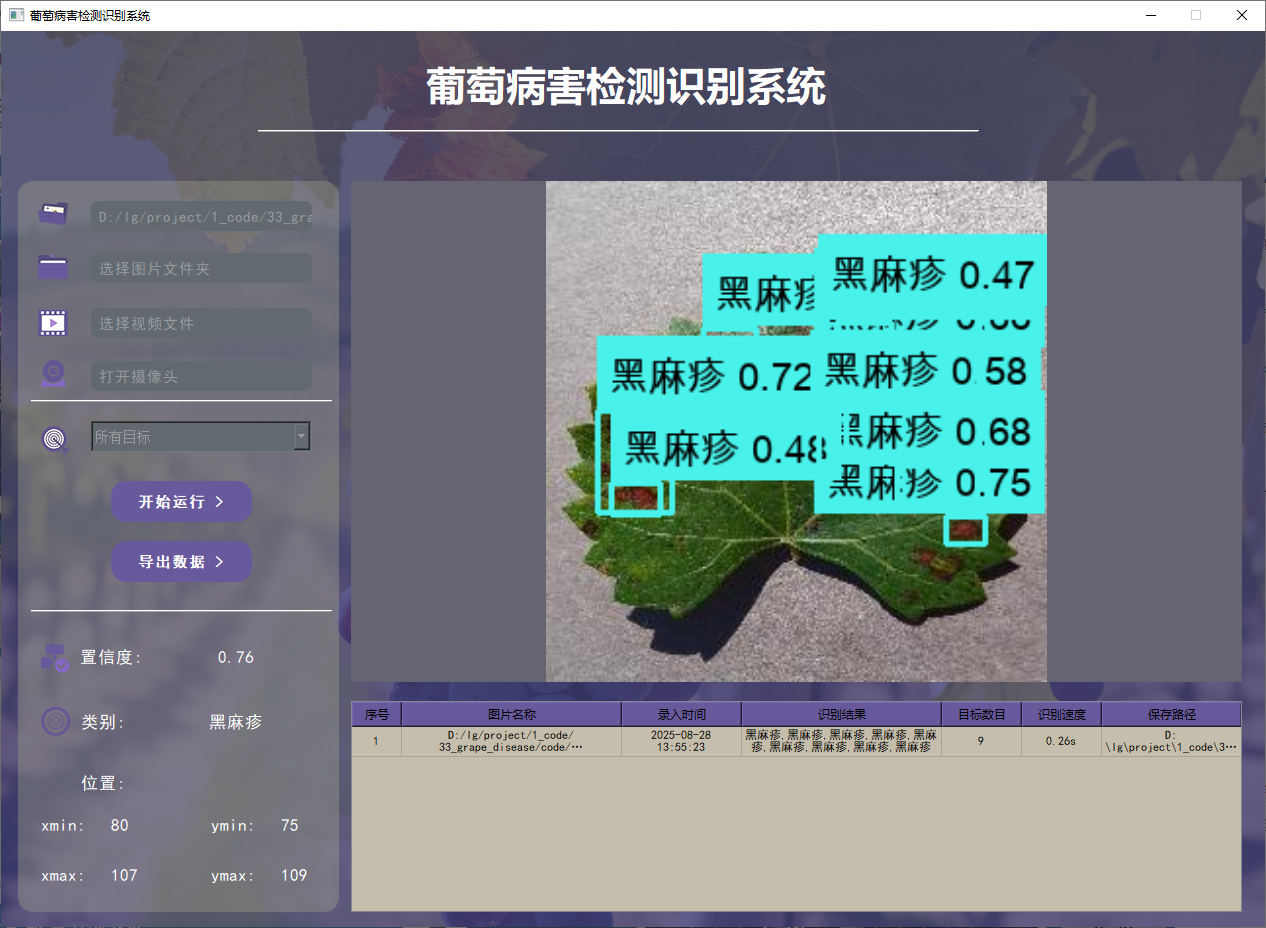Open the 所有目标 dropdown
1266x928 pixels.
click(x=201, y=436)
